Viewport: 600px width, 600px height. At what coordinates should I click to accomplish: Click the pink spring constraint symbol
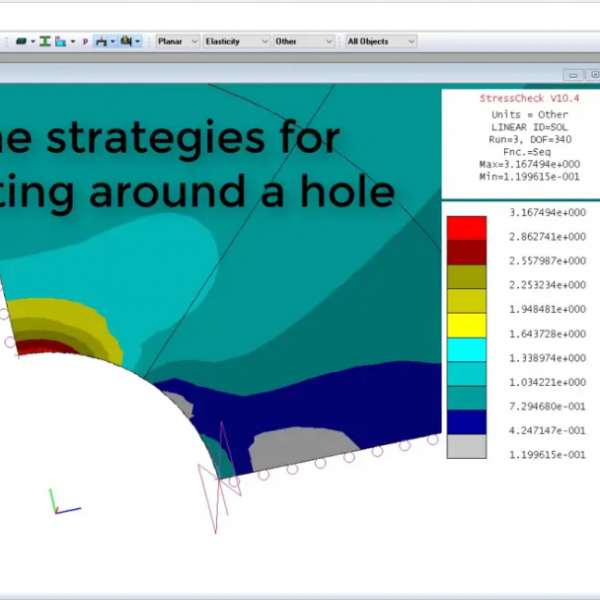pyautogui.click(x=220, y=478)
